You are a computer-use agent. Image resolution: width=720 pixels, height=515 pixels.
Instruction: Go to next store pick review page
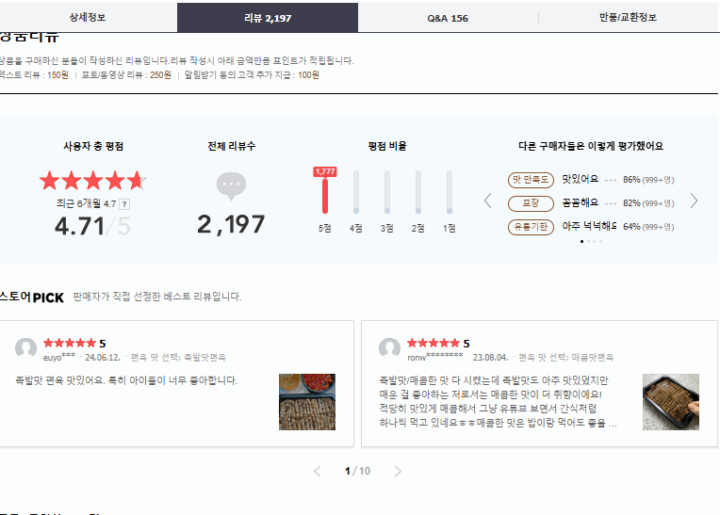398,471
